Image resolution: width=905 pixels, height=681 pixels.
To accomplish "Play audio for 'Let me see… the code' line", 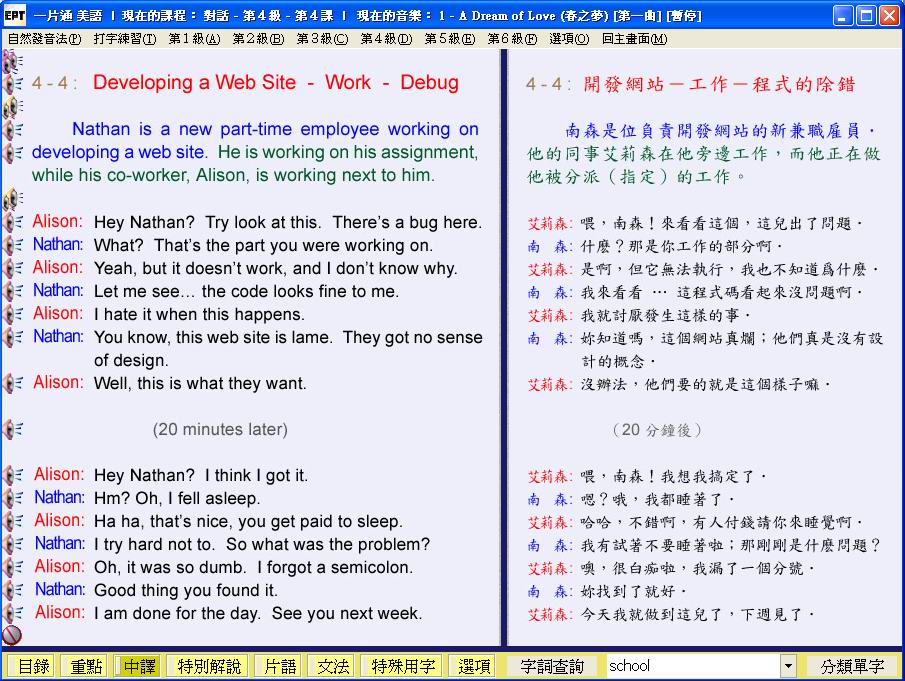I will coord(13,291).
